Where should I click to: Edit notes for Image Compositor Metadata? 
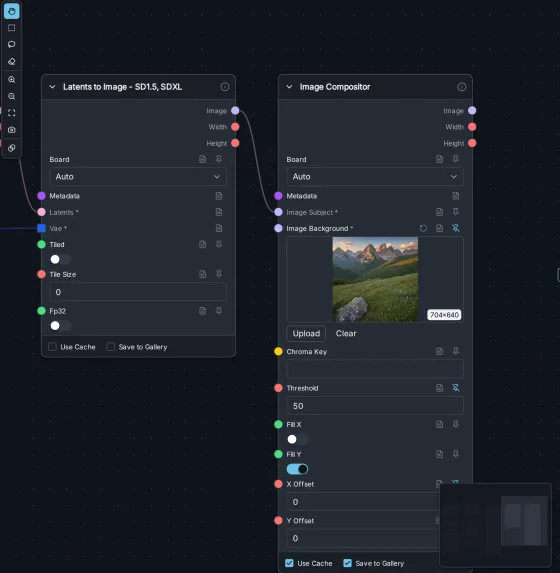455,196
